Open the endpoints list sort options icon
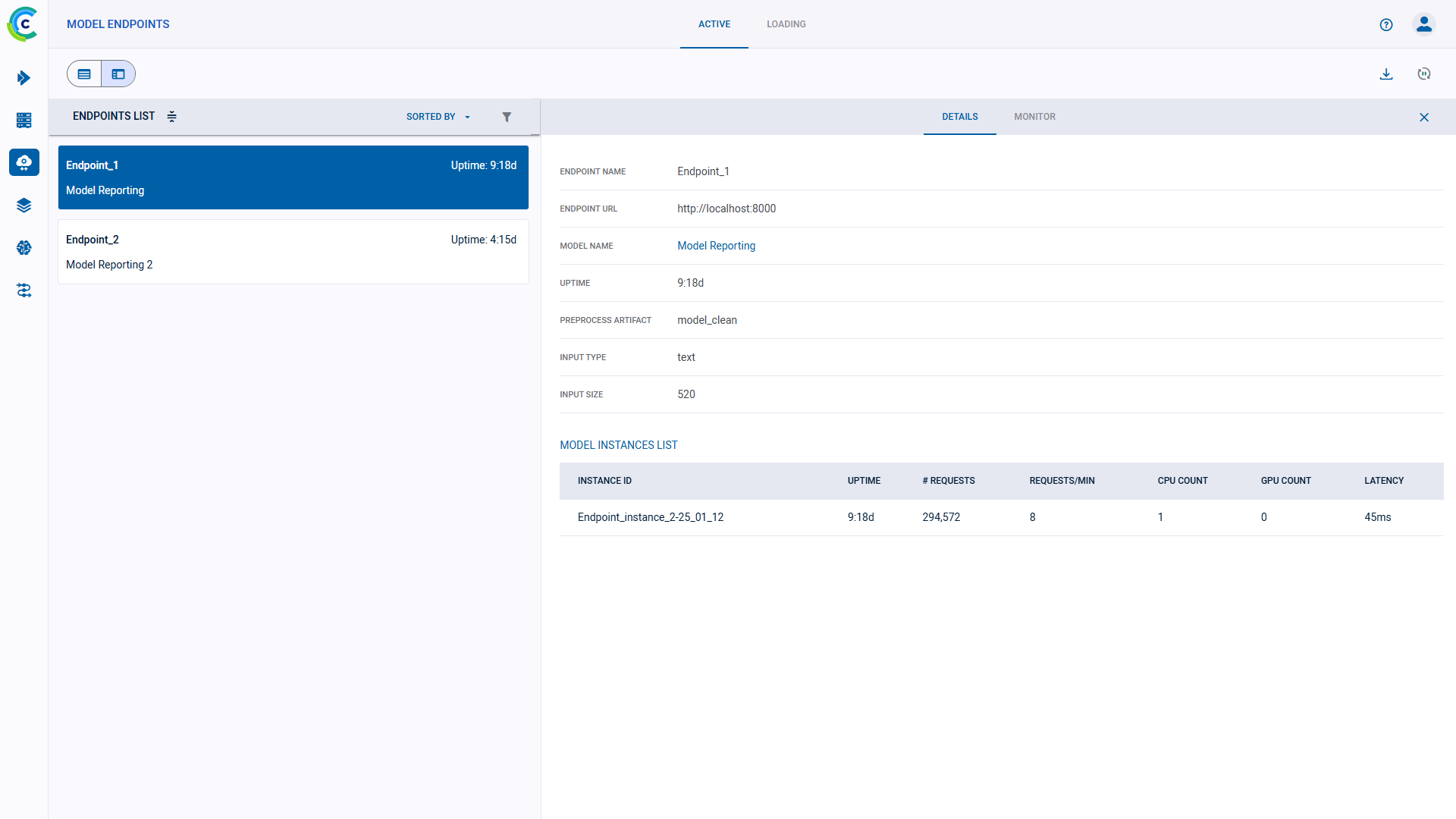The width and height of the screenshot is (1456, 819). tap(172, 117)
